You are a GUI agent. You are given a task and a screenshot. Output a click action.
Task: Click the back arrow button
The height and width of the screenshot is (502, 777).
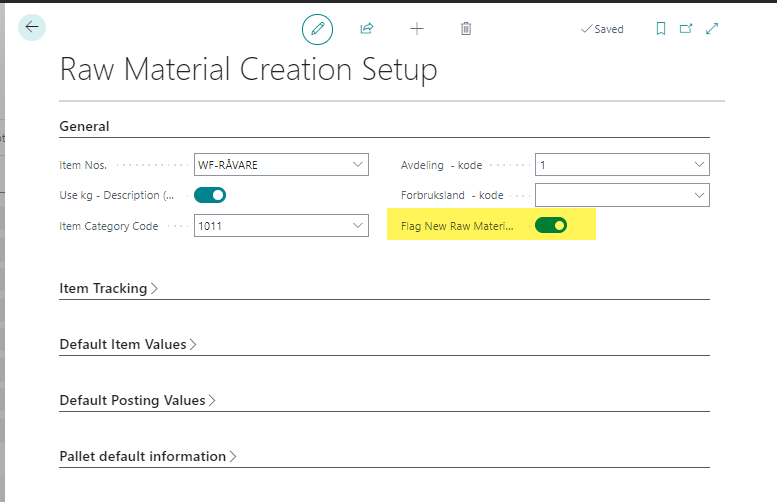tap(32, 27)
